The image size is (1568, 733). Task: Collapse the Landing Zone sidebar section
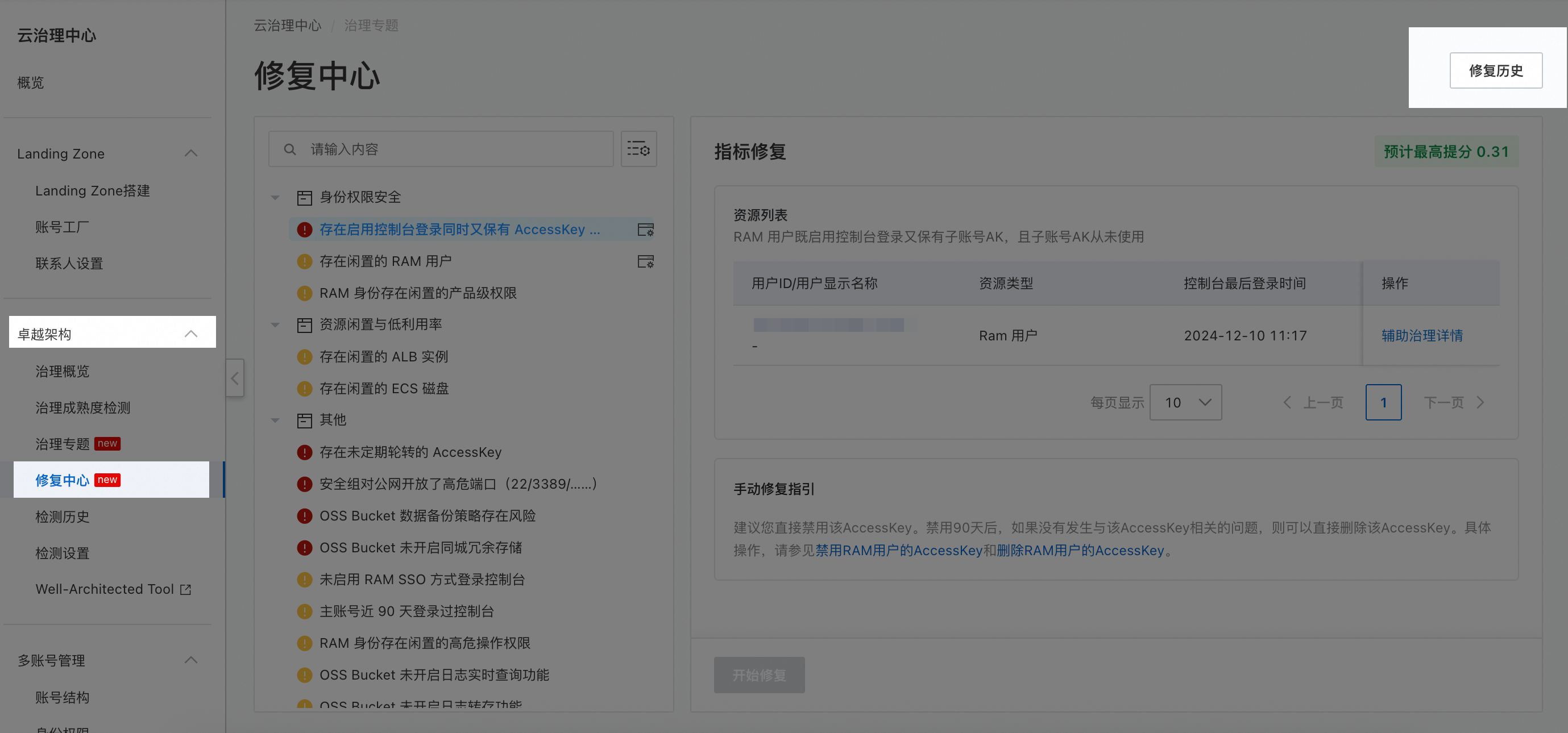click(x=190, y=153)
